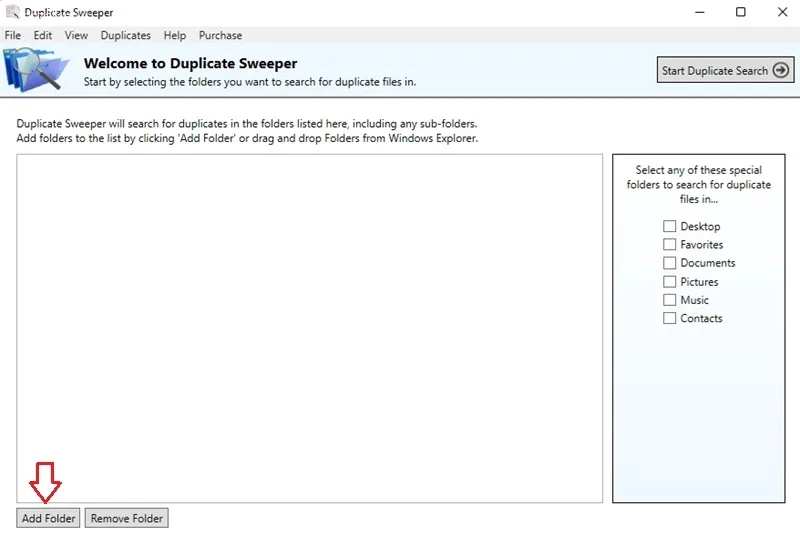This screenshot has height=546, width=800.
Task: Click the Add Folder button
Action: (48, 518)
